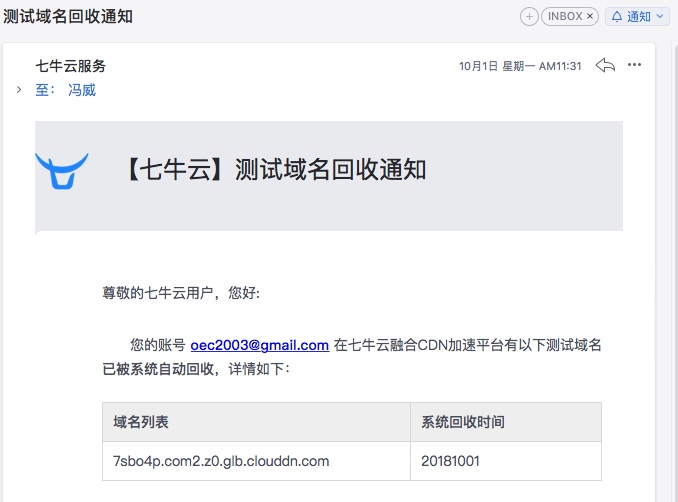Click the blue Qiniu bull logo

pos(62,171)
